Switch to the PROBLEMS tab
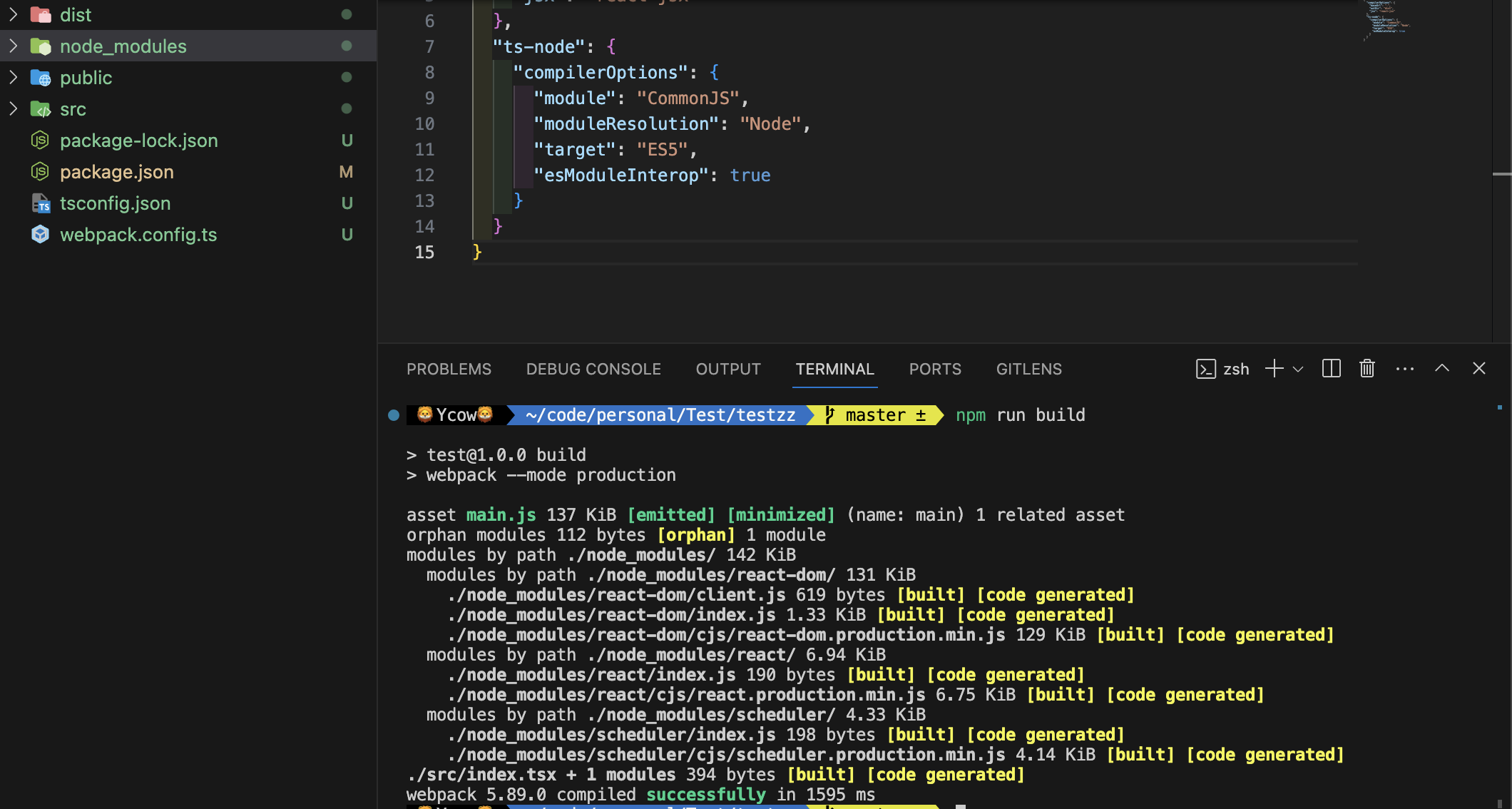 click(x=449, y=369)
